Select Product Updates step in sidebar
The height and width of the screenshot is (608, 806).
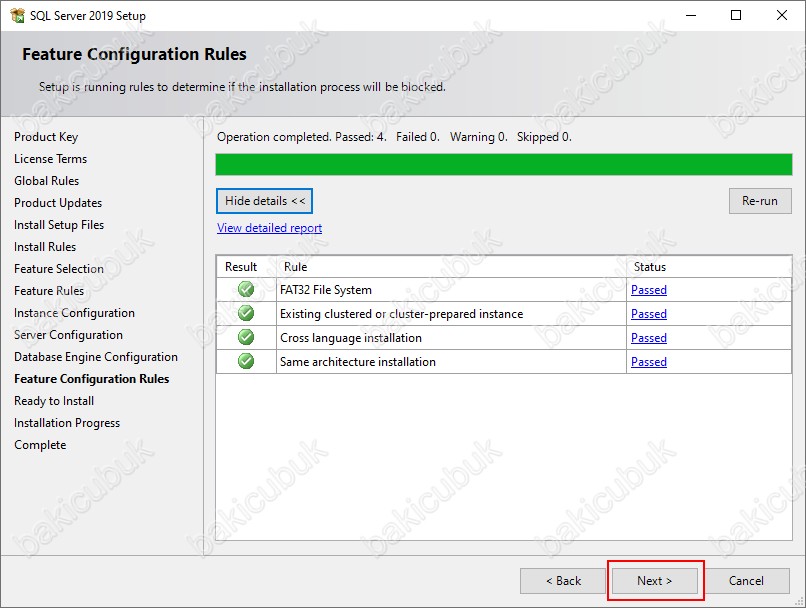pos(58,203)
